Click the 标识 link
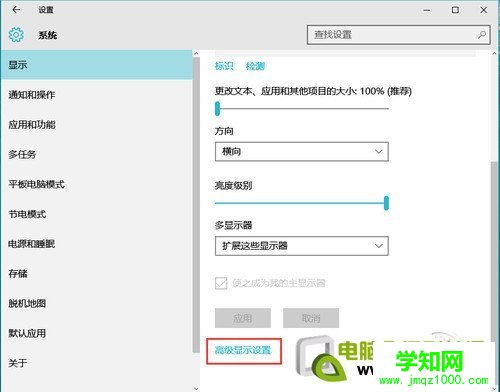This screenshot has height=392, width=500. pyautogui.click(x=224, y=66)
